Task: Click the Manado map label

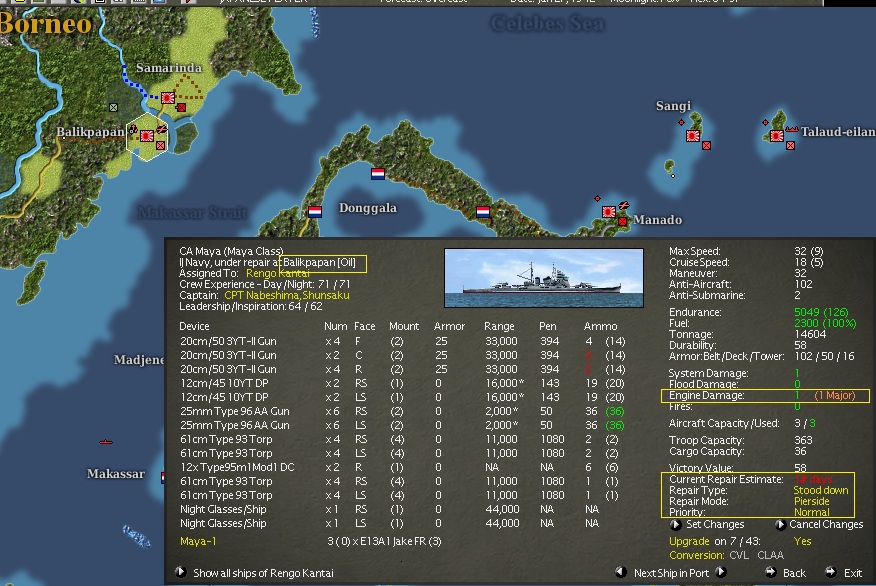Action: pyautogui.click(x=657, y=220)
